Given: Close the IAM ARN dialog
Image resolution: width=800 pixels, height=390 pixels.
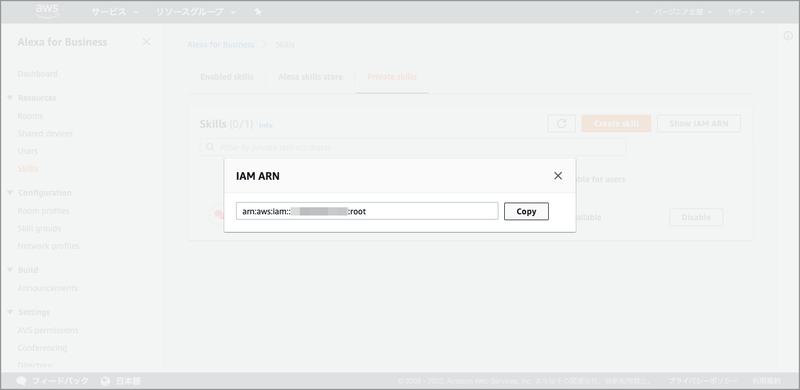Looking at the screenshot, I should [558, 176].
